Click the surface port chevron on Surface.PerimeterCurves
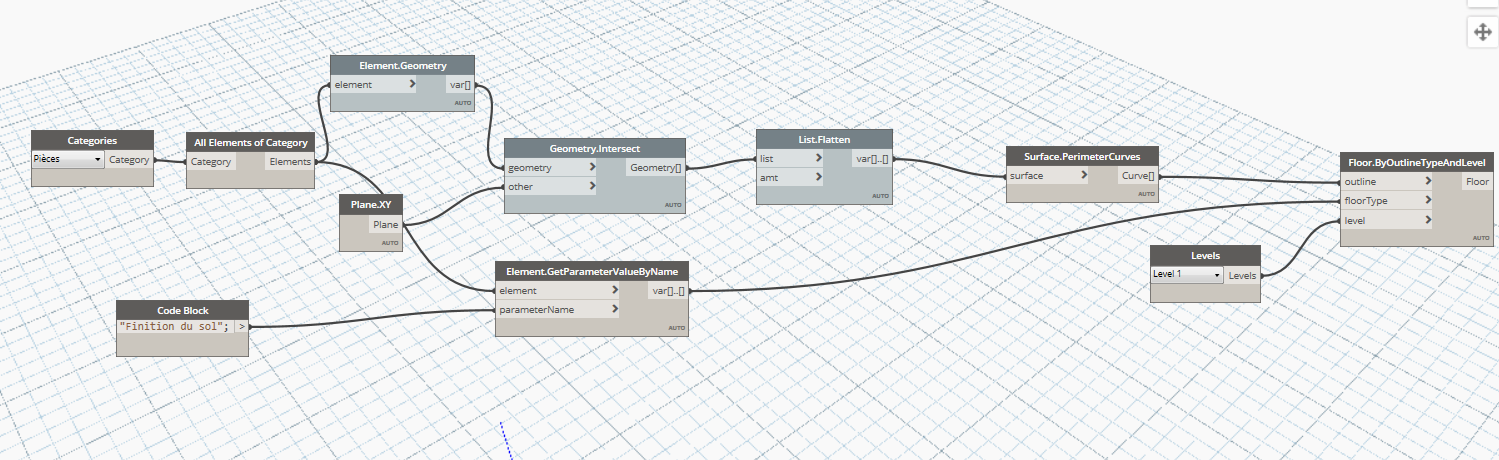1499x460 pixels. [1083, 176]
